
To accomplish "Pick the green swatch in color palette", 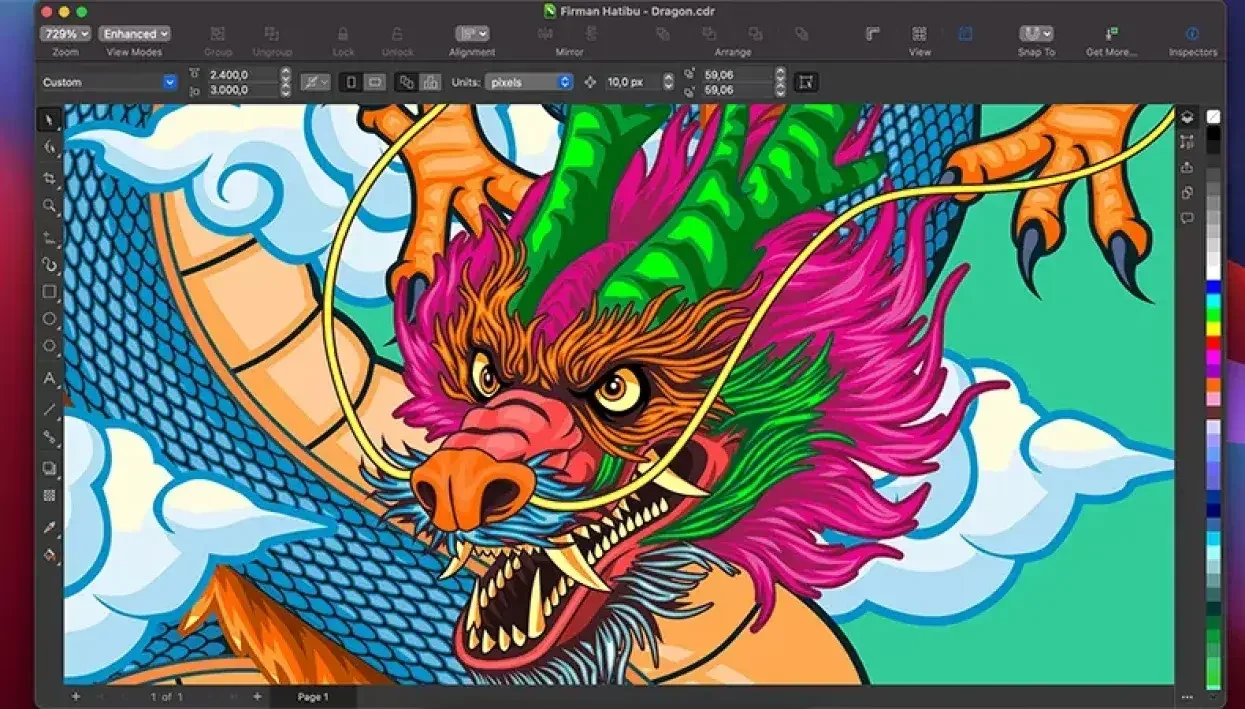I will pos(1213,314).
